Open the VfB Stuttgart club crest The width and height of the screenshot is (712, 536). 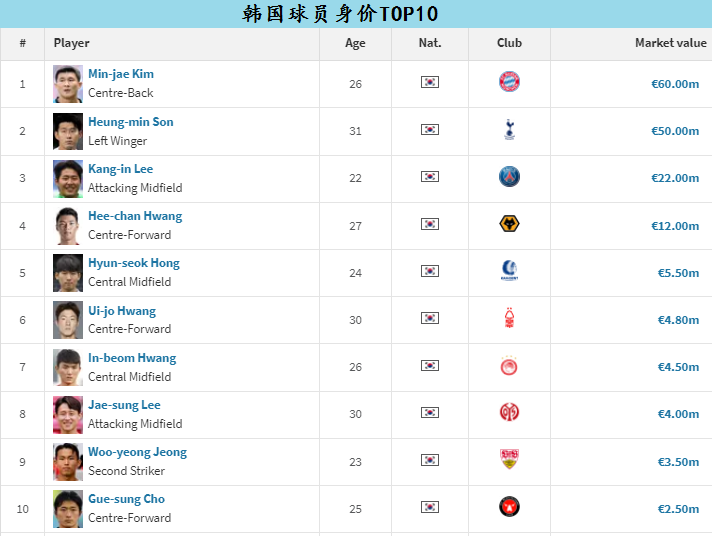click(509, 459)
